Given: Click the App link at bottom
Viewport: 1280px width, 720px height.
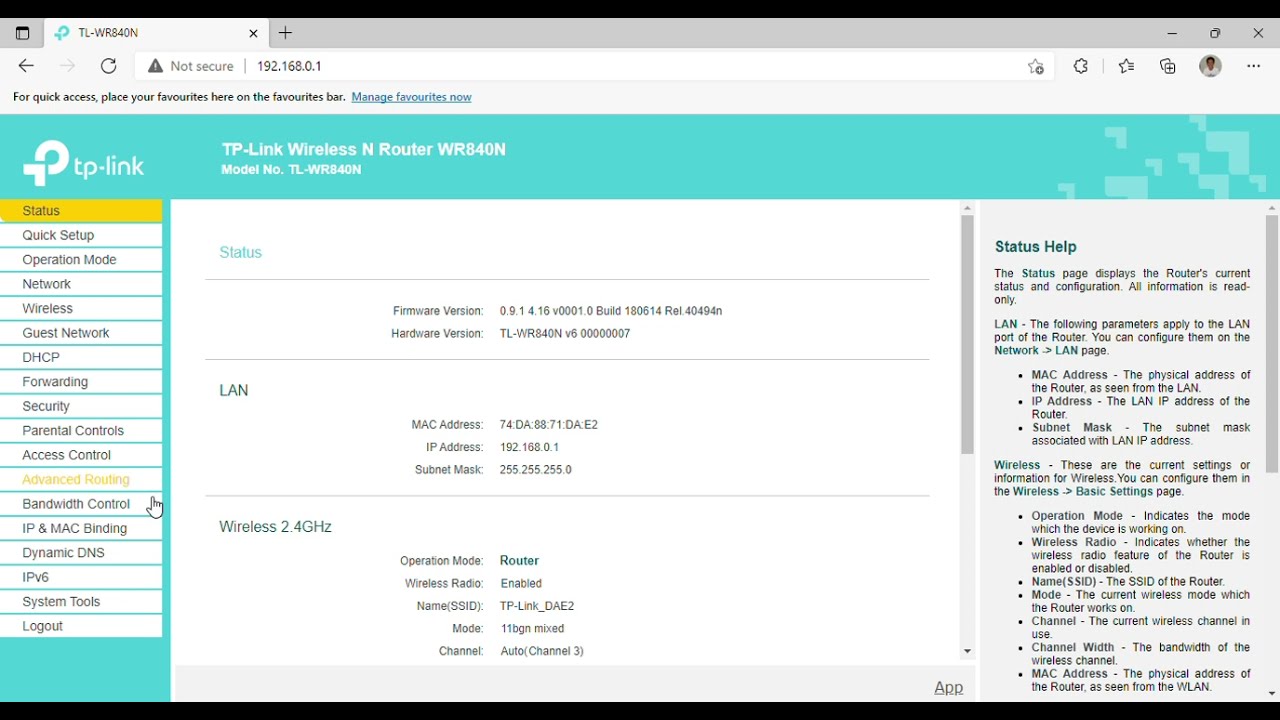Looking at the screenshot, I should pos(949,688).
